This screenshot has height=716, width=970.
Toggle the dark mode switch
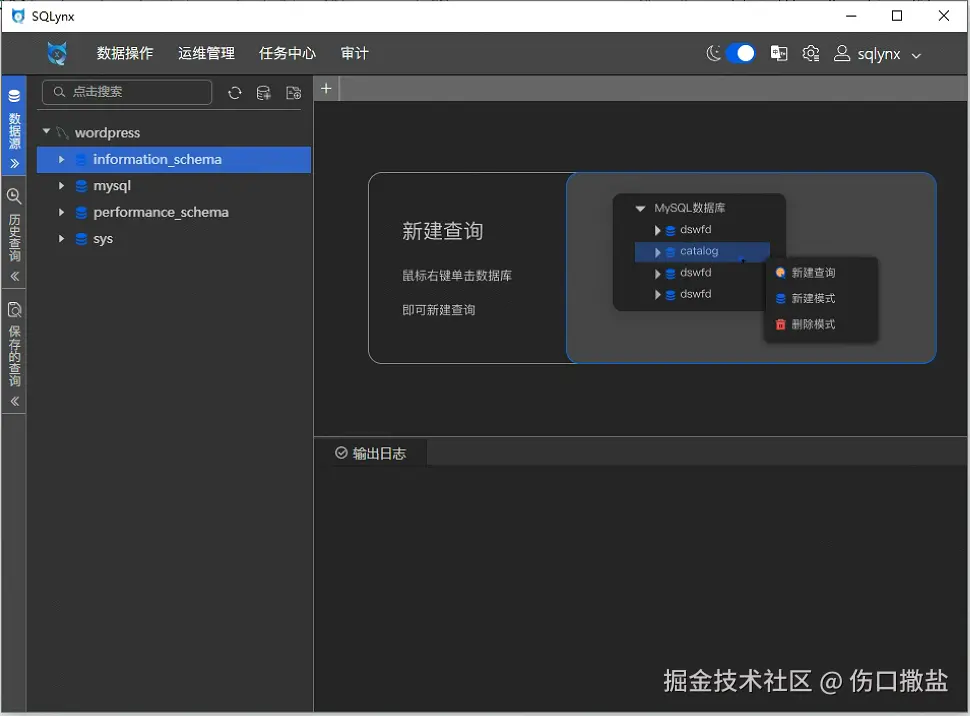[x=740, y=54]
